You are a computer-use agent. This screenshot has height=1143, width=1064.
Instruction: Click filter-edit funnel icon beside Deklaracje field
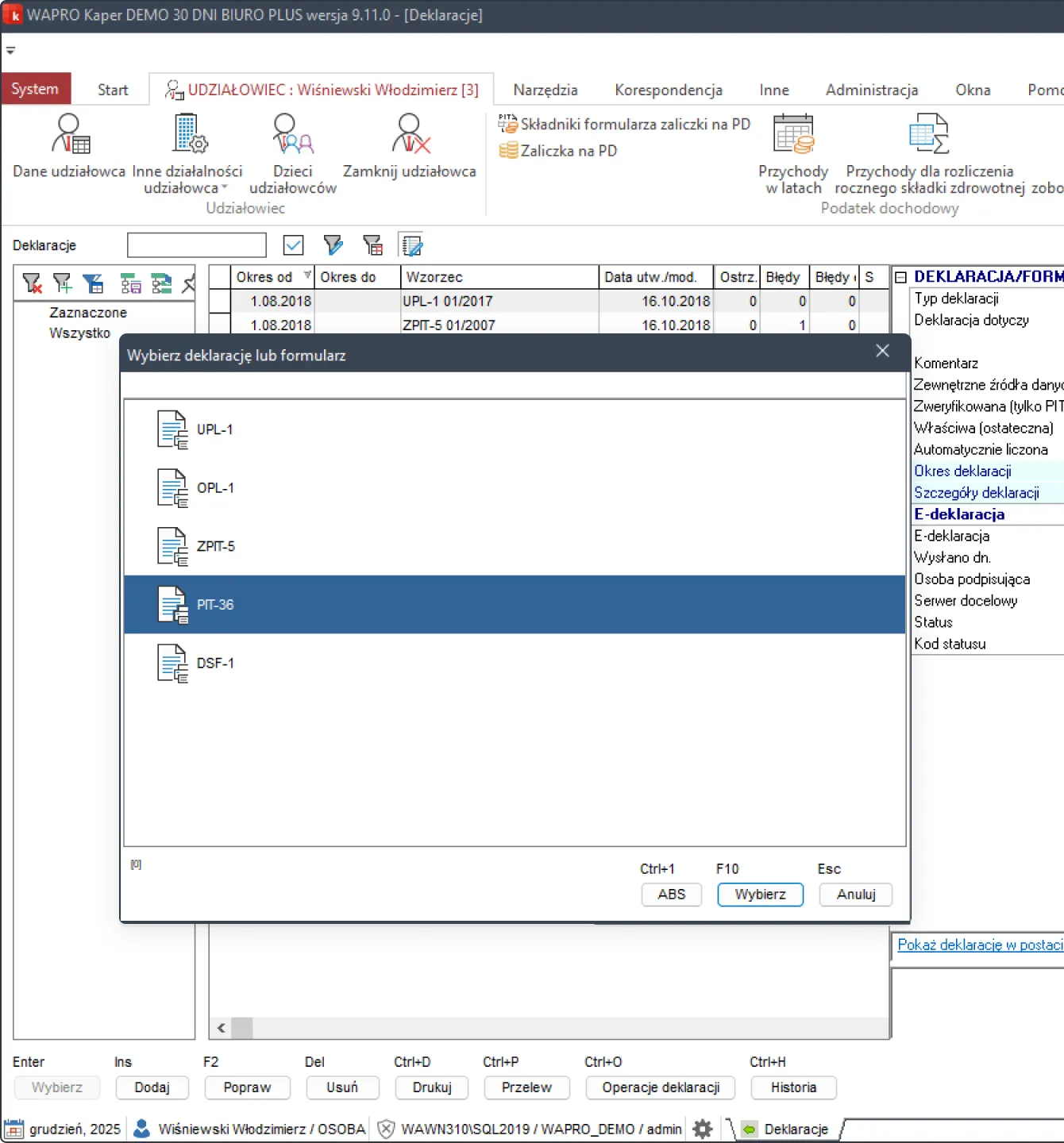(x=333, y=245)
